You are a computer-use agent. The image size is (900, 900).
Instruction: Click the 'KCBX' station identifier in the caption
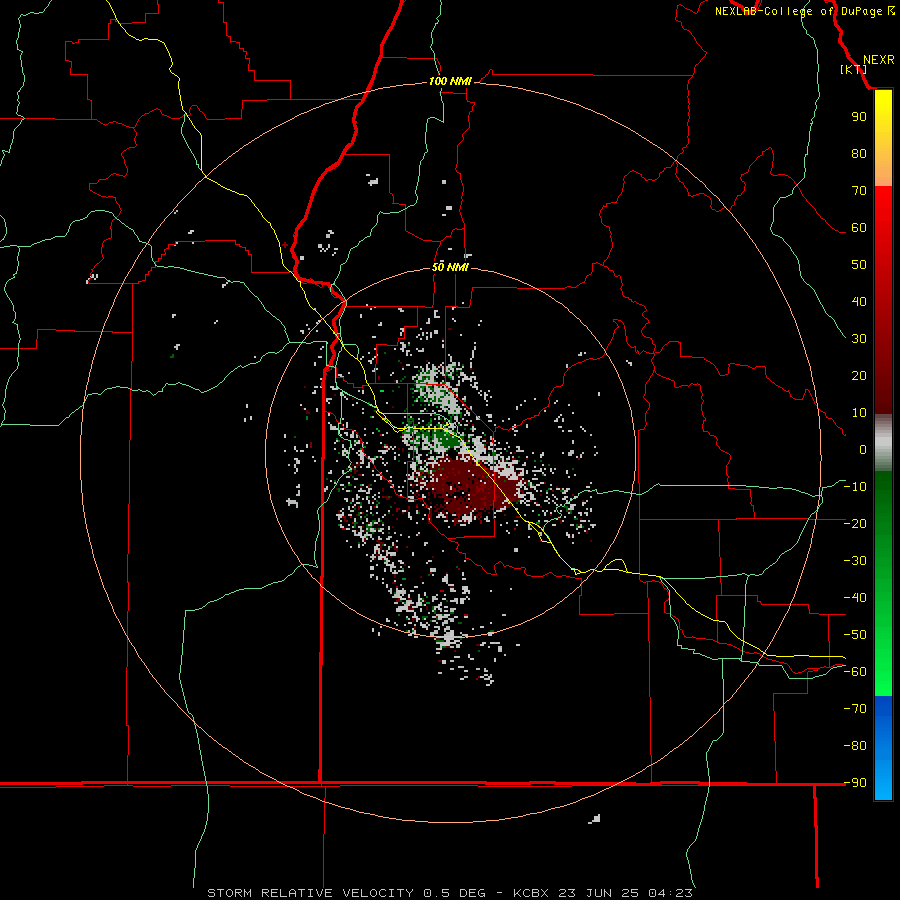coord(531,893)
